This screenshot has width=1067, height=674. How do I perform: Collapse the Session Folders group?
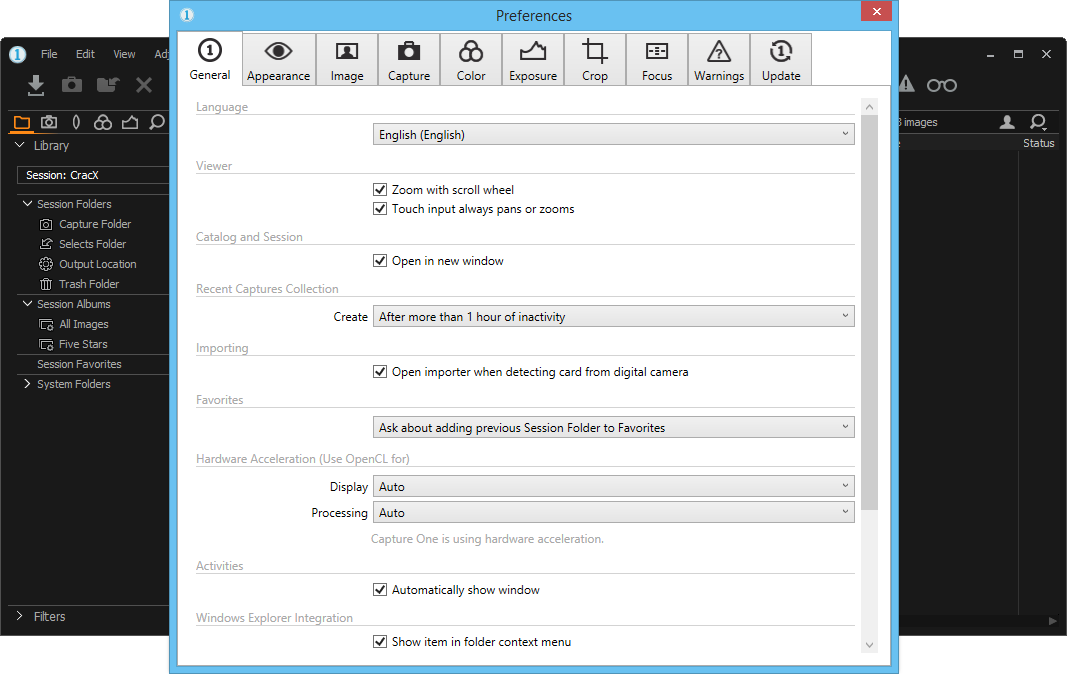pyautogui.click(x=27, y=204)
